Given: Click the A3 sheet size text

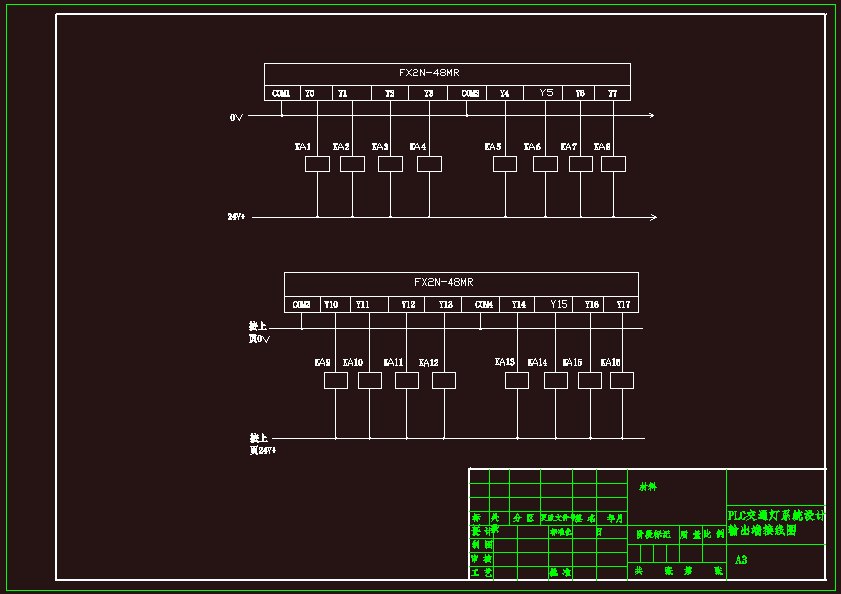Looking at the screenshot, I should (x=741, y=560).
